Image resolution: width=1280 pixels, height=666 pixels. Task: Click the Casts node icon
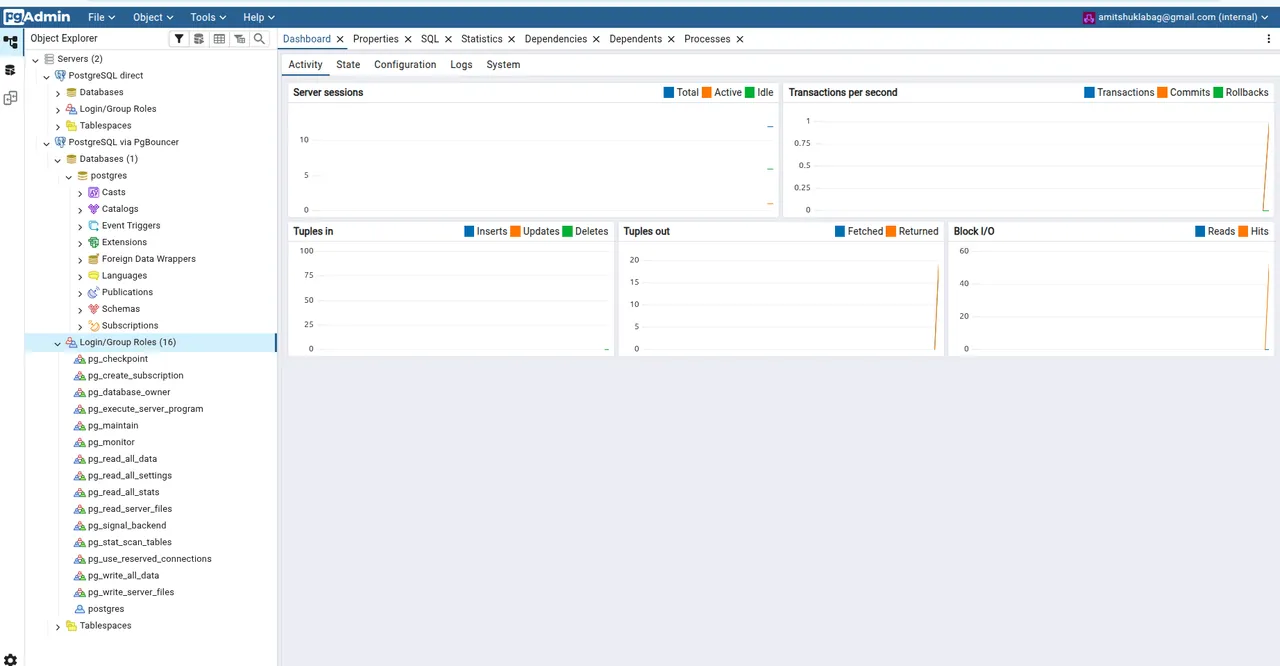point(94,192)
